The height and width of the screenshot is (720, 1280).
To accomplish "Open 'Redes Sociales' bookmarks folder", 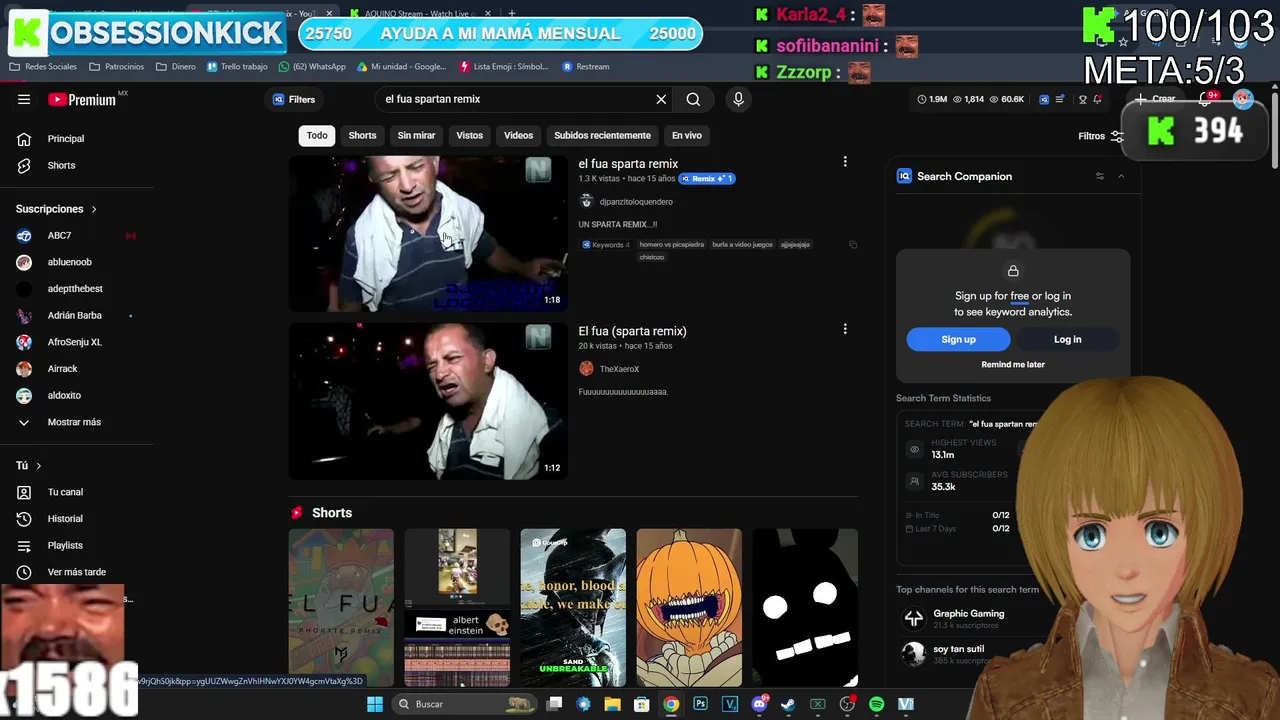I will point(43,67).
